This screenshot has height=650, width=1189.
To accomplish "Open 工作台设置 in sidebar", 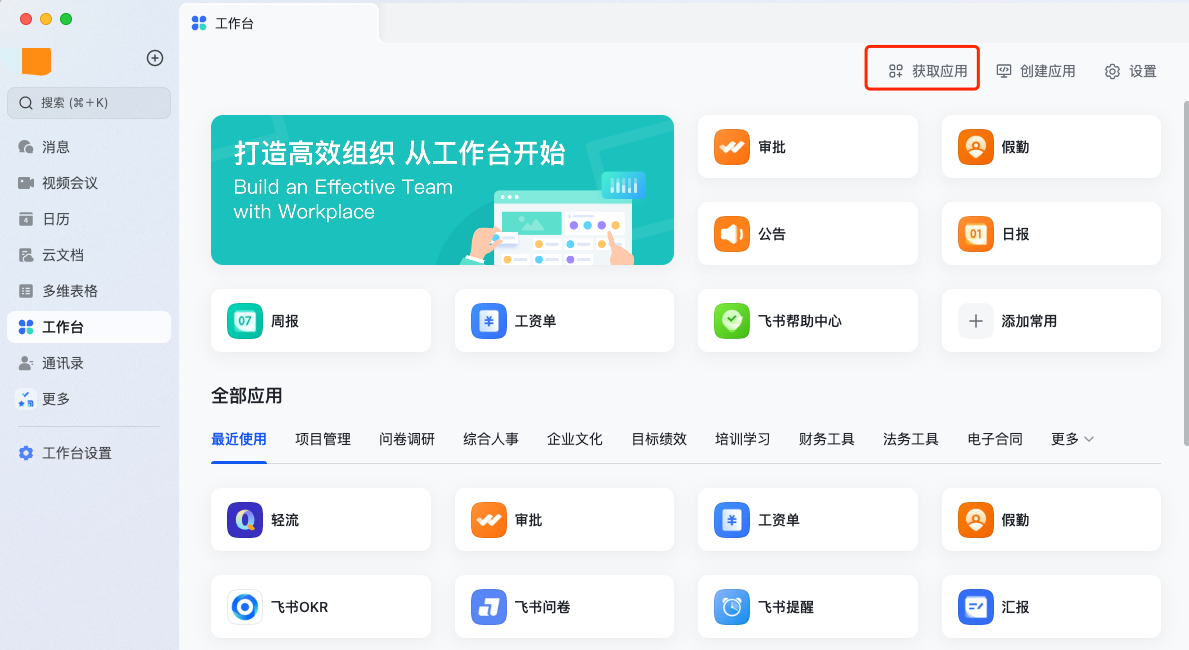I will (x=89, y=453).
